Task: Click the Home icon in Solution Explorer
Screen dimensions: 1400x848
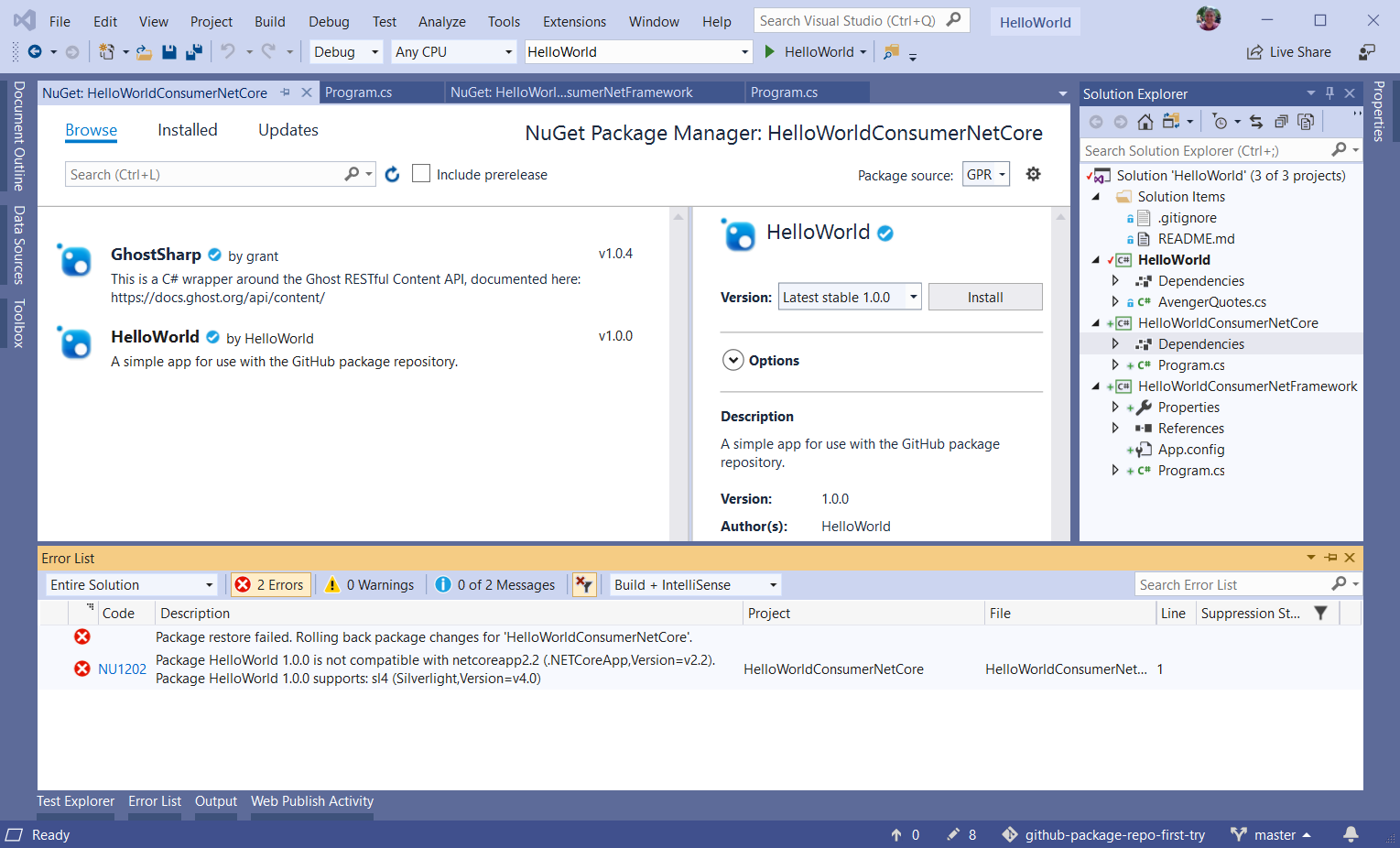Action: (1145, 122)
